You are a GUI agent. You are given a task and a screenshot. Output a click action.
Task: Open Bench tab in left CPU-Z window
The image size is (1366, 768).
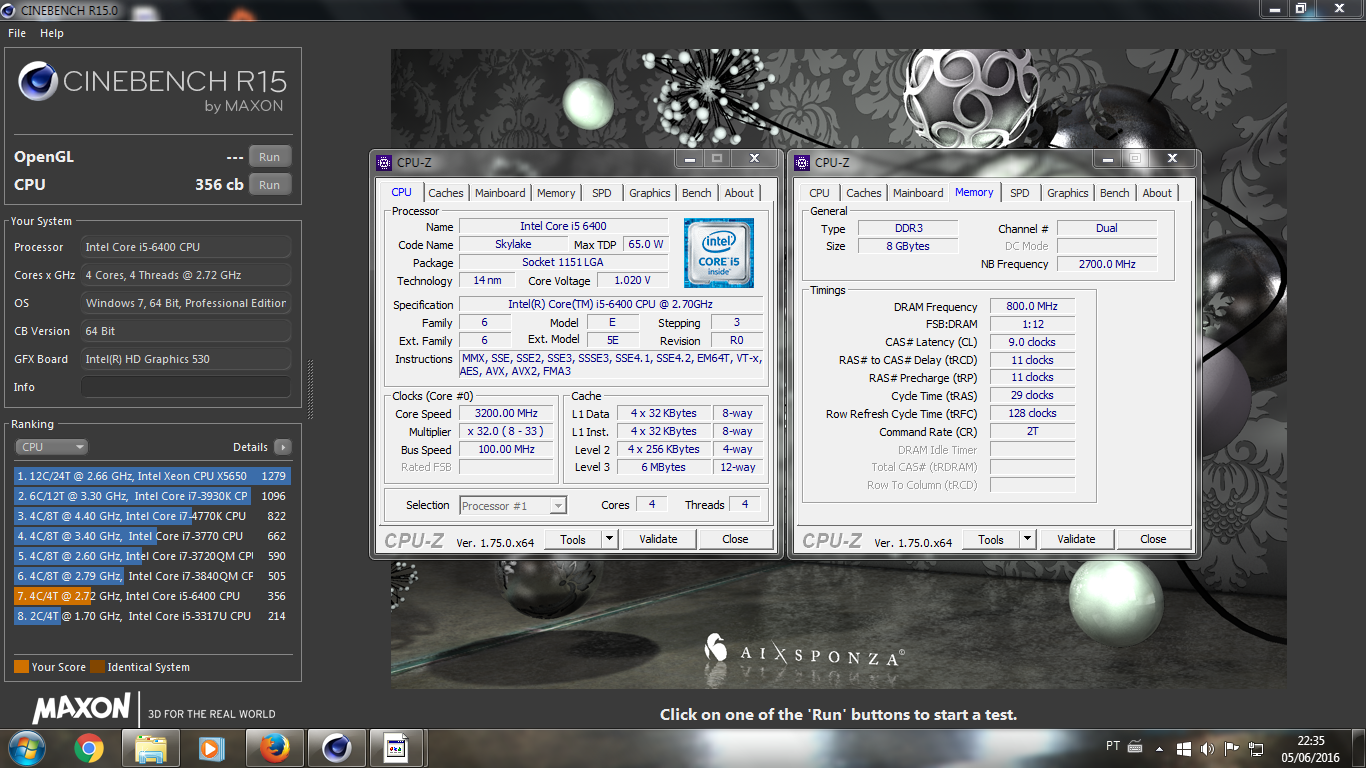tap(697, 193)
